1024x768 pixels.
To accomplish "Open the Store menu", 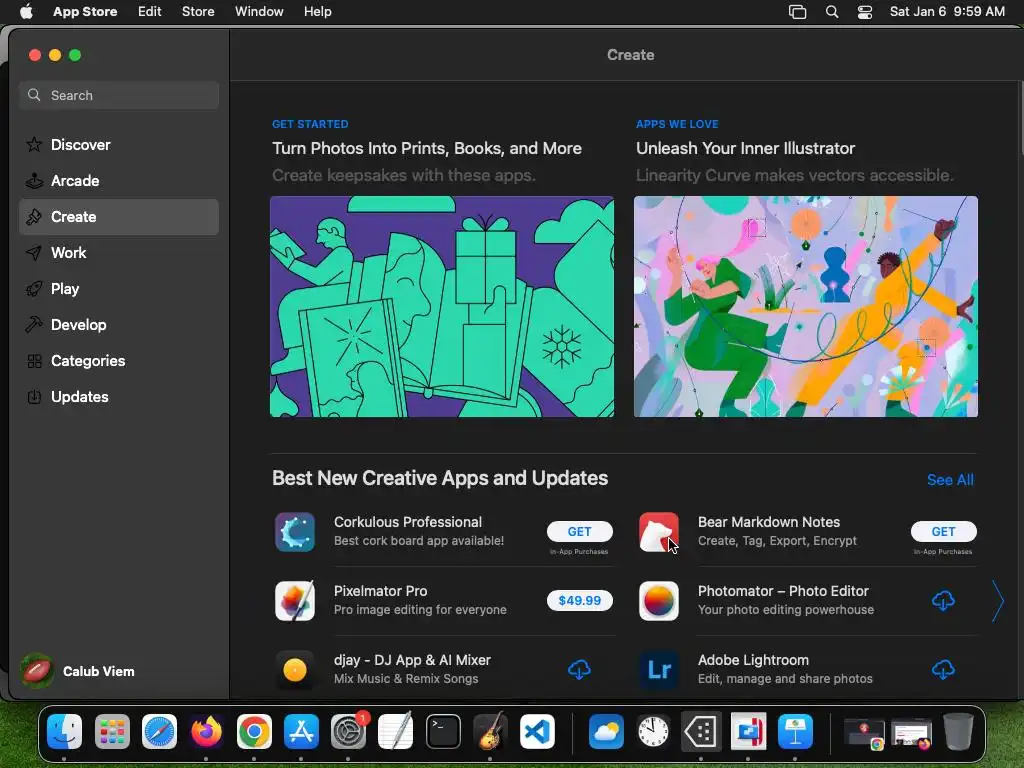I will tap(198, 12).
